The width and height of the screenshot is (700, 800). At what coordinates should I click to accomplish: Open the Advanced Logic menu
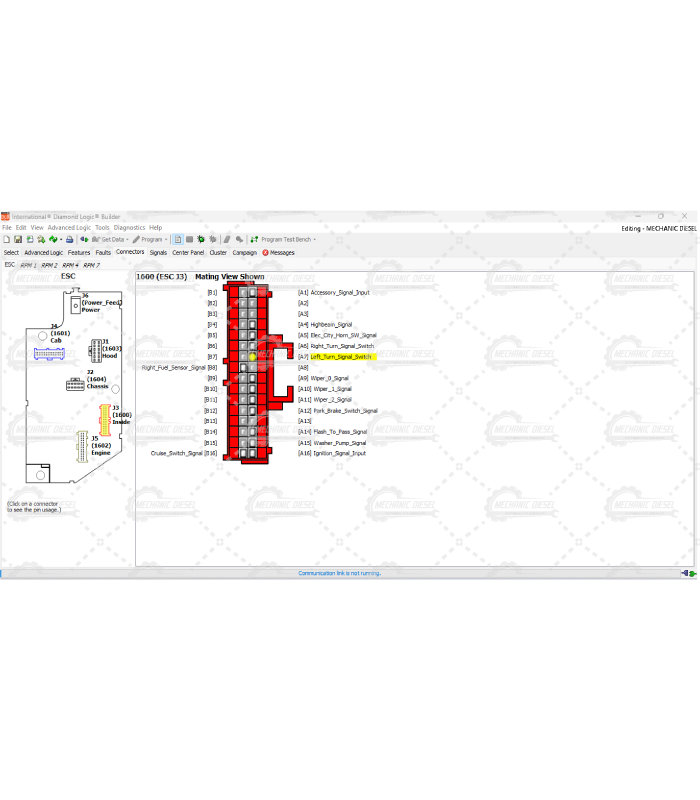point(68,228)
